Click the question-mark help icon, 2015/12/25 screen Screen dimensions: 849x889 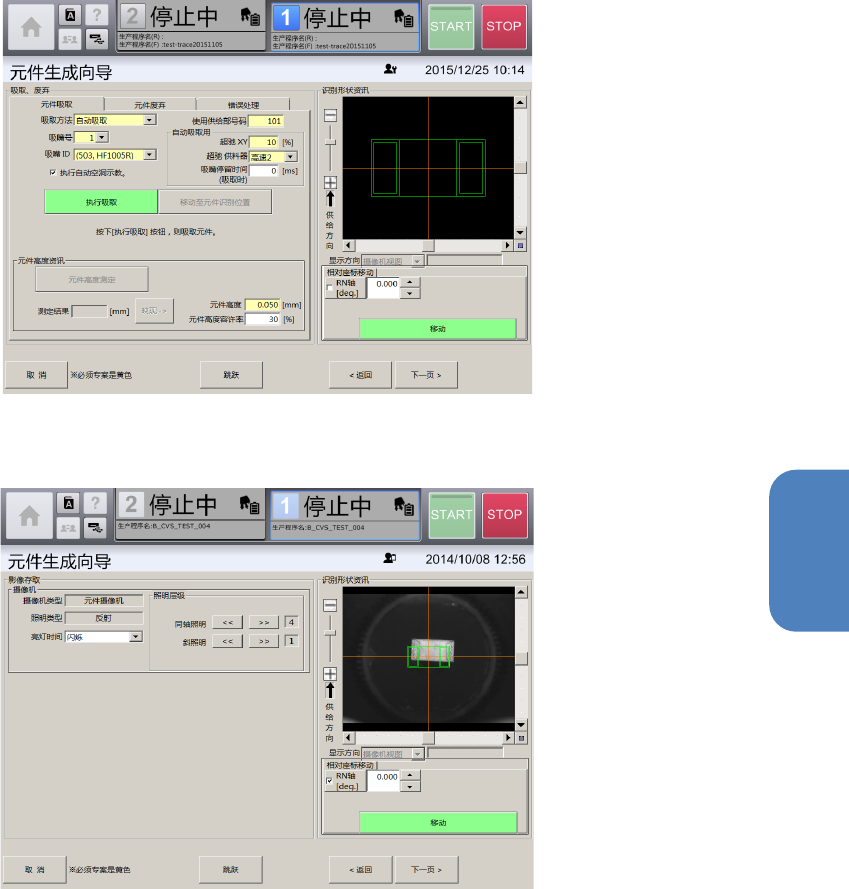pyautogui.click(x=97, y=15)
